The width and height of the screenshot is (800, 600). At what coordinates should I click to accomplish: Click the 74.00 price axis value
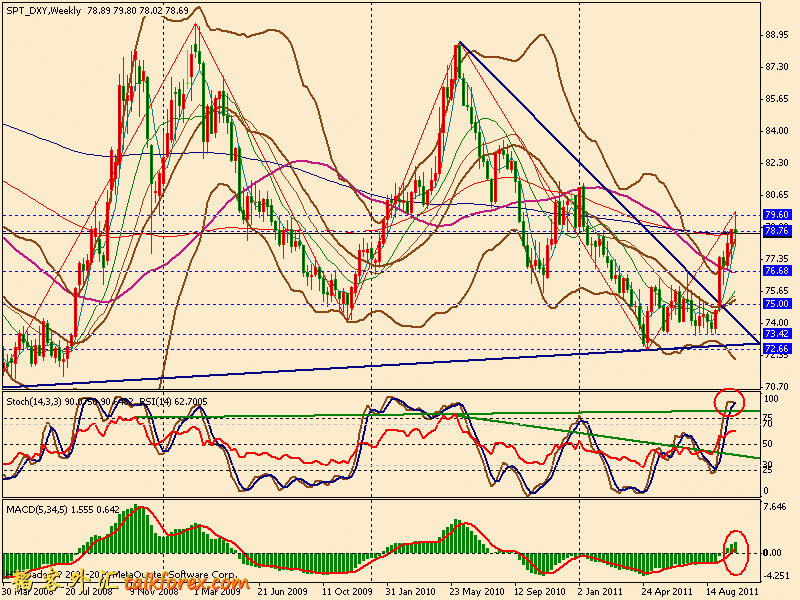777,322
